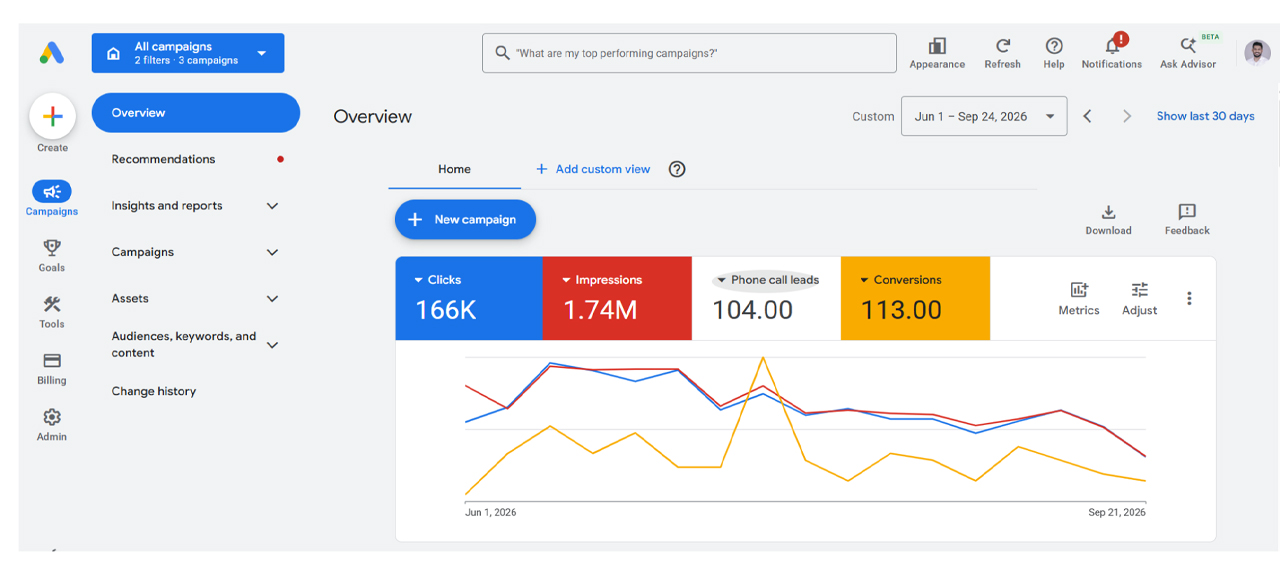Switch to the Home tab
The image size is (1280, 572).
[454, 169]
